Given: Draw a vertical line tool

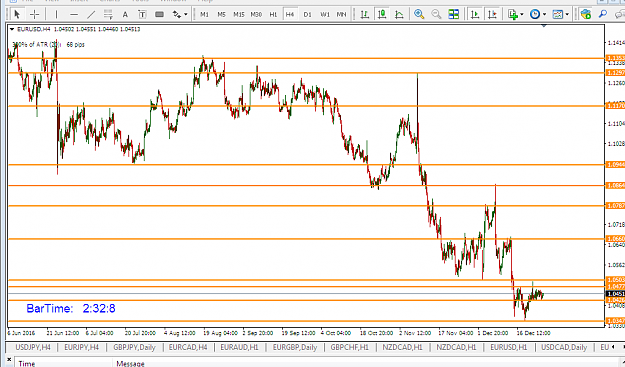Looking at the screenshot, I should point(56,14).
